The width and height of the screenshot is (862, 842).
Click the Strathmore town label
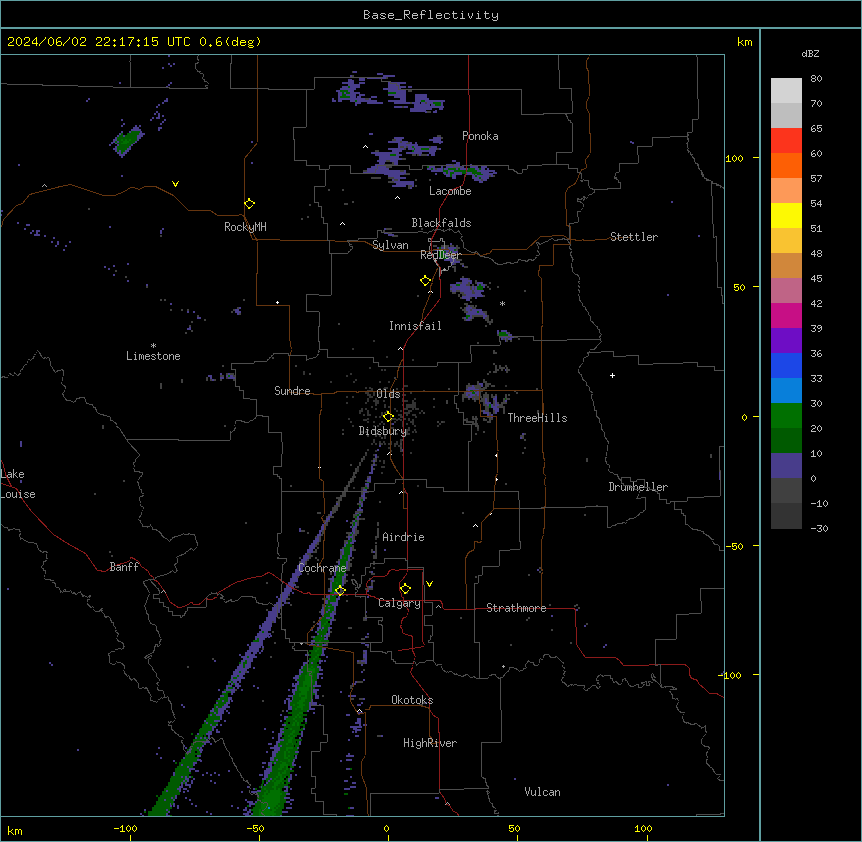pos(516,608)
